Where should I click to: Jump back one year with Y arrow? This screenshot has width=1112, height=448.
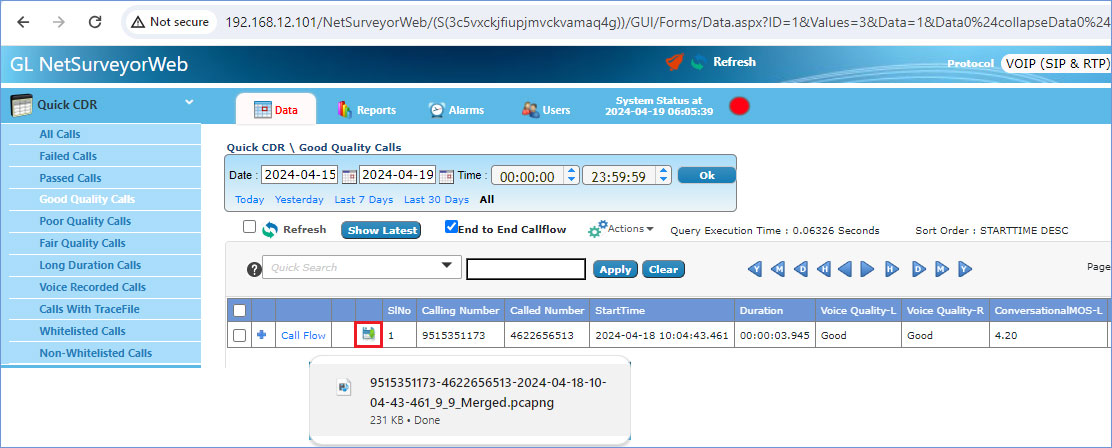757,269
